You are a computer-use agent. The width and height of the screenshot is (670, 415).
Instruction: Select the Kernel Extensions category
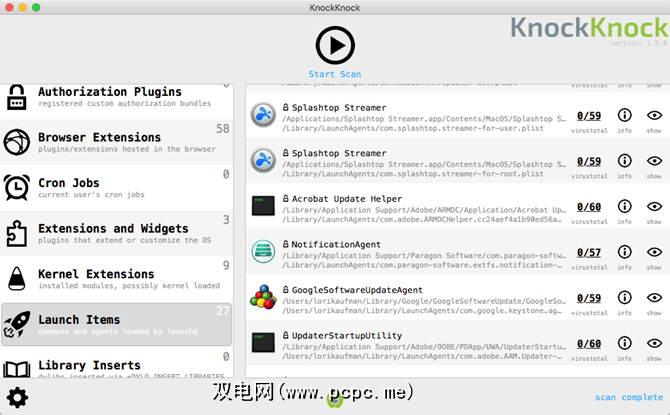[x=117, y=279]
